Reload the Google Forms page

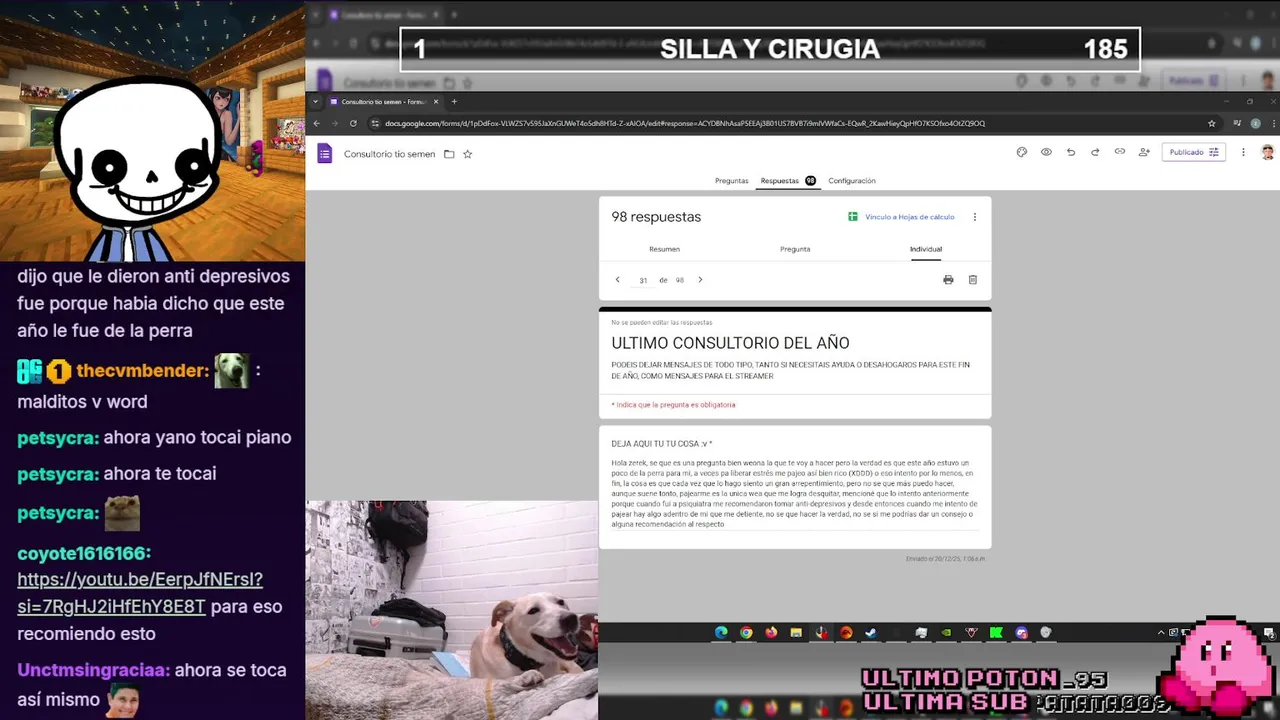[x=353, y=123]
